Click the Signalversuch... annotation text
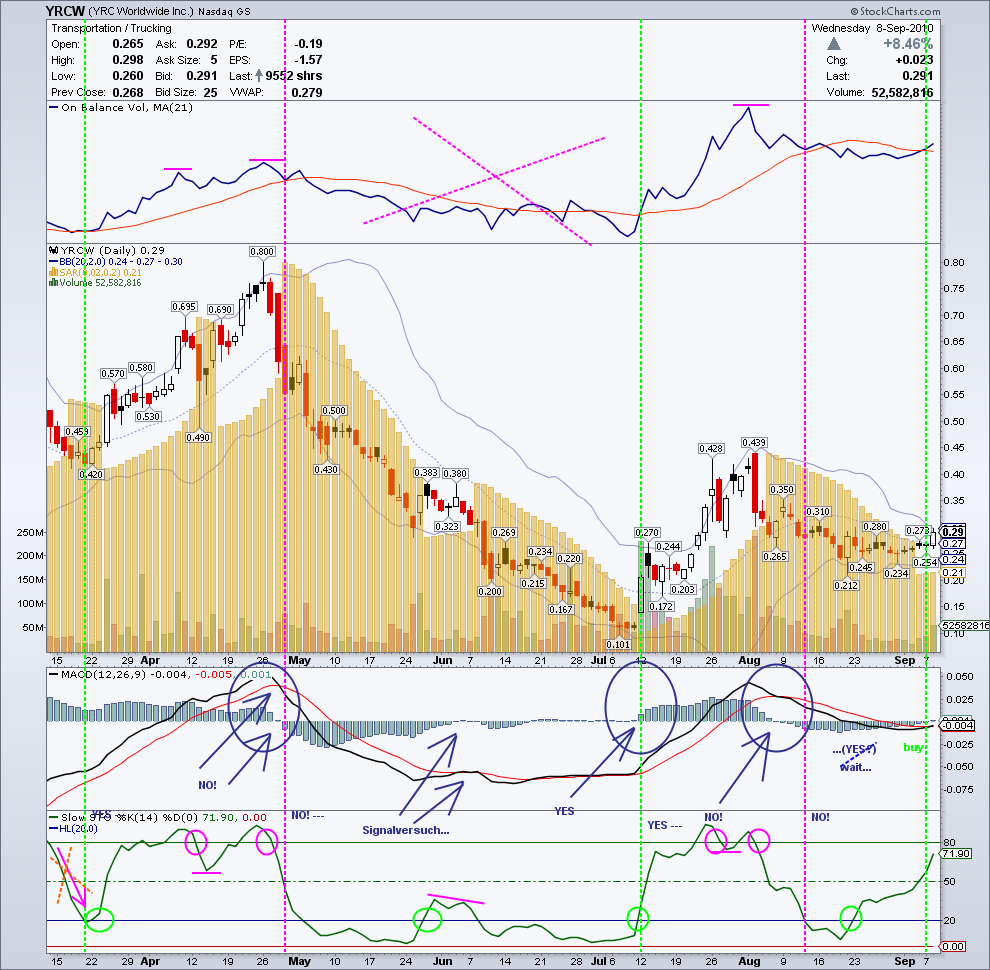 click(406, 830)
